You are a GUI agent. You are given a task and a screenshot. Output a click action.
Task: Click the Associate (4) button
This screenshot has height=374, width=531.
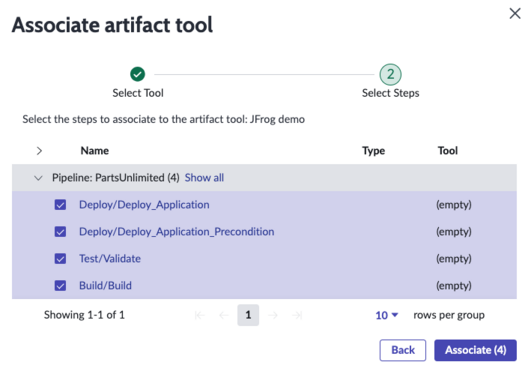(475, 350)
